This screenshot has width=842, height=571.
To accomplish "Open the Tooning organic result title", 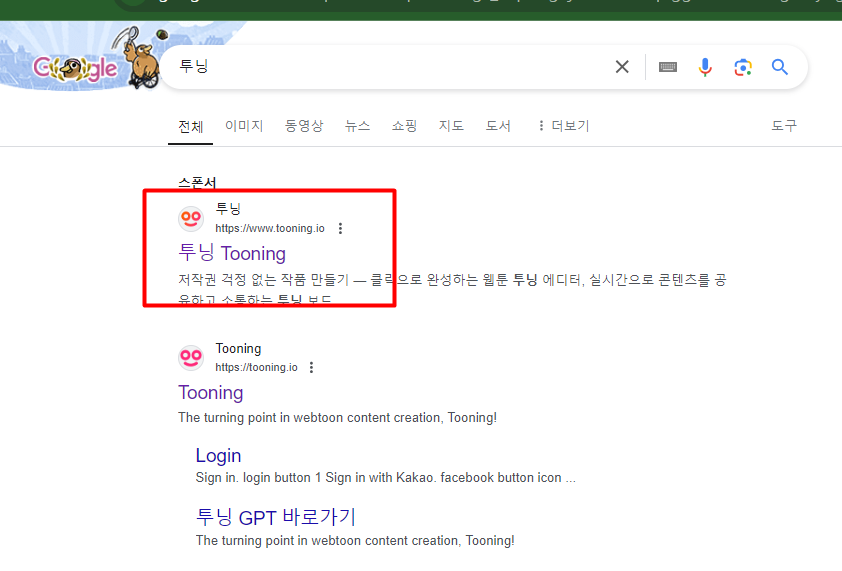I will click(210, 393).
